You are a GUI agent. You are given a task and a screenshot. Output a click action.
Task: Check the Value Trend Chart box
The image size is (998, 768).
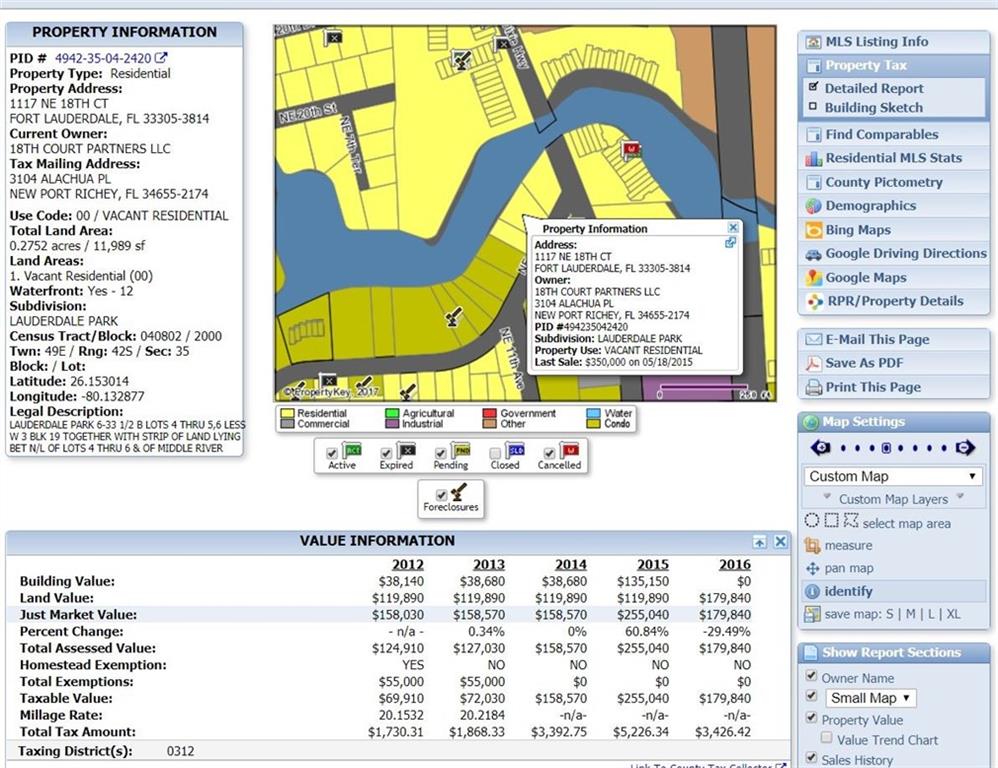(x=826, y=739)
